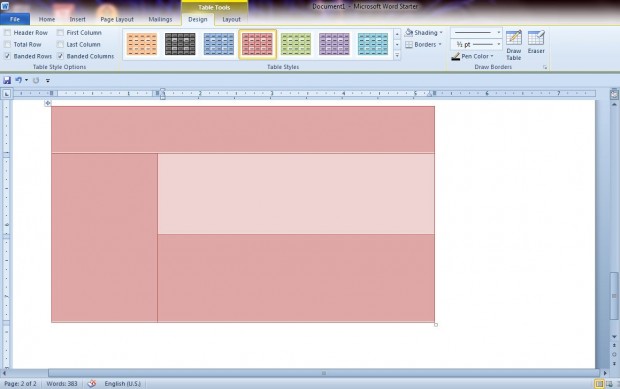This screenshot has width=620, height=389.
Task: Select the Eraser tool
Action: point(536,42)
